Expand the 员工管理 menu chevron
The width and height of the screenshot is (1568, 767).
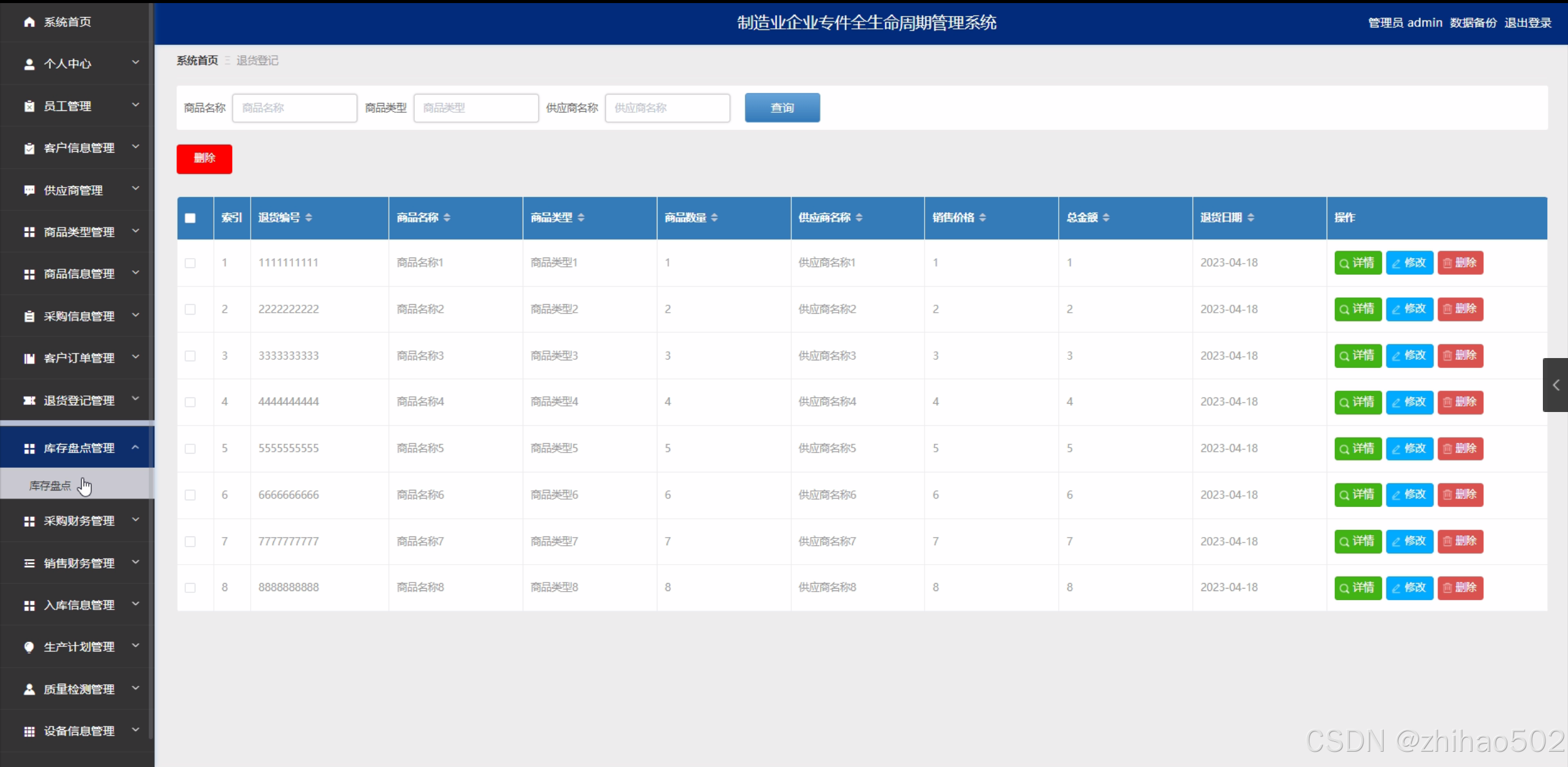[135, 105]
